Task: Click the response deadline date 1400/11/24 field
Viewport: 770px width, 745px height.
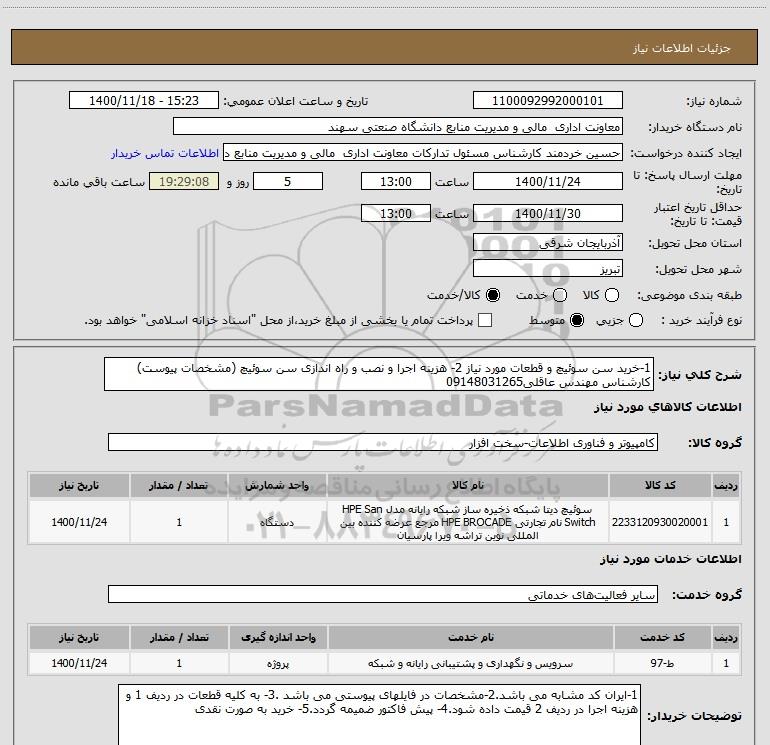Action: 548,181
